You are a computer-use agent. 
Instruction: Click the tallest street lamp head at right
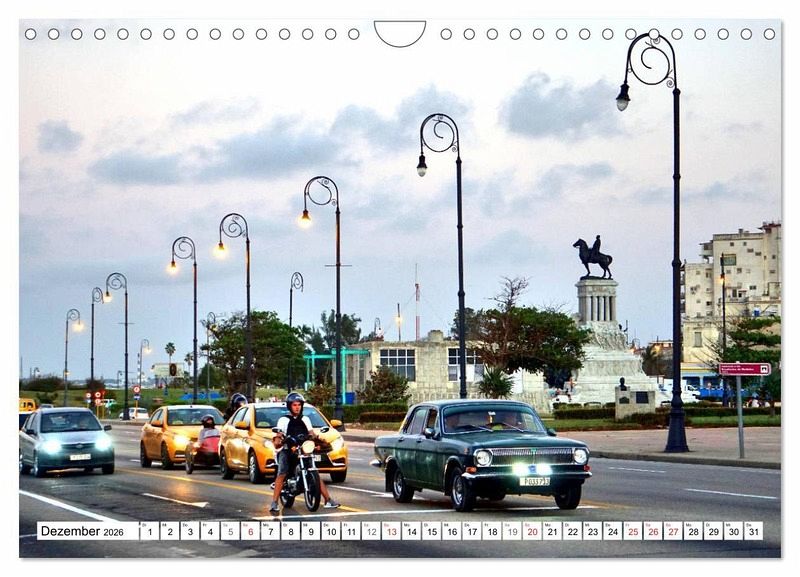click(623, 98)
